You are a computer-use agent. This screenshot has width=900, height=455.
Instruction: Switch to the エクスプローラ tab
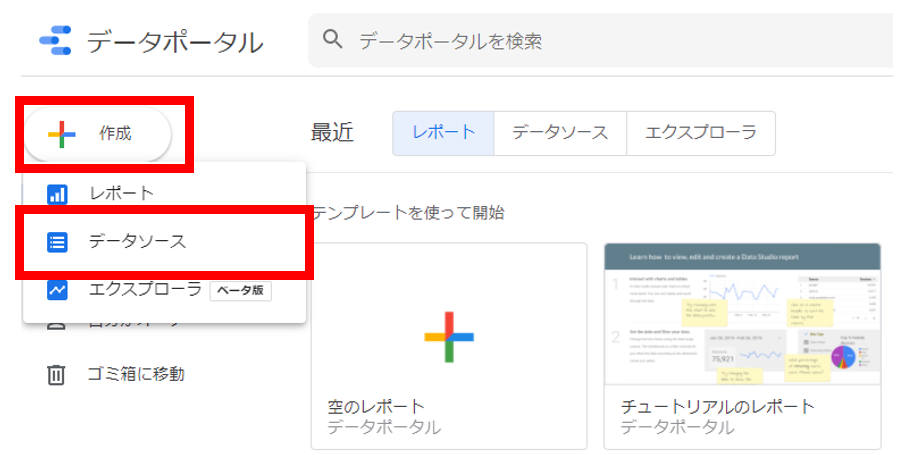coord(701,133)
